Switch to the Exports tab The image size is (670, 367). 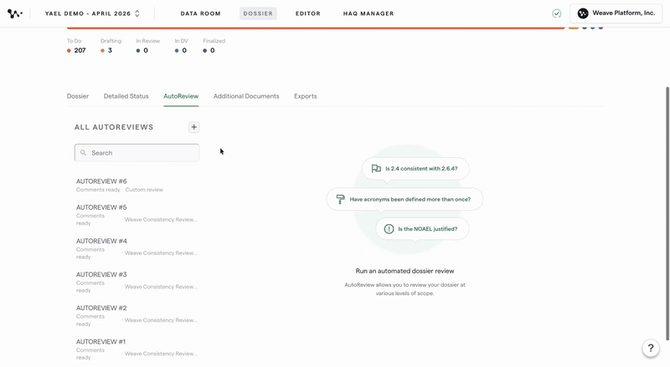(306, 96)
